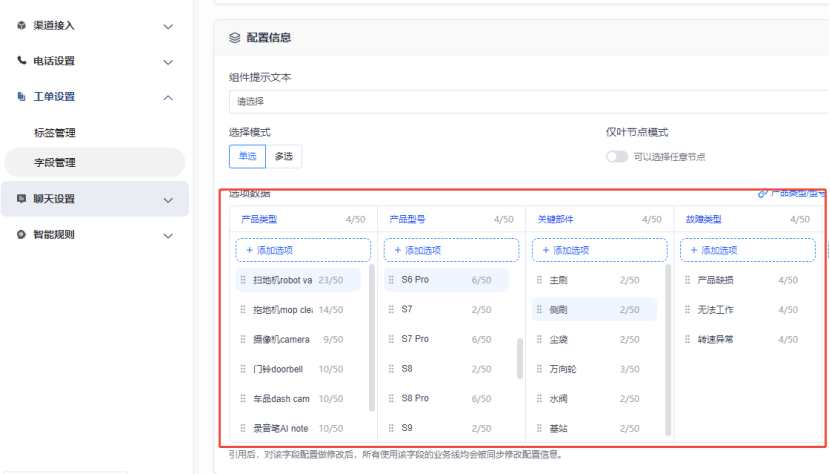The image size is (830, 474).
Task: Select the 转速异常 option text
Action: [x=715, y=339]
